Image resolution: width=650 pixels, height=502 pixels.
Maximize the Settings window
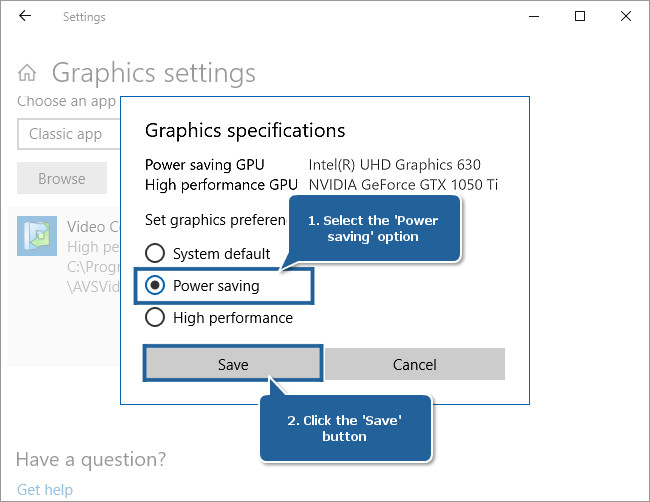(580, 16)
